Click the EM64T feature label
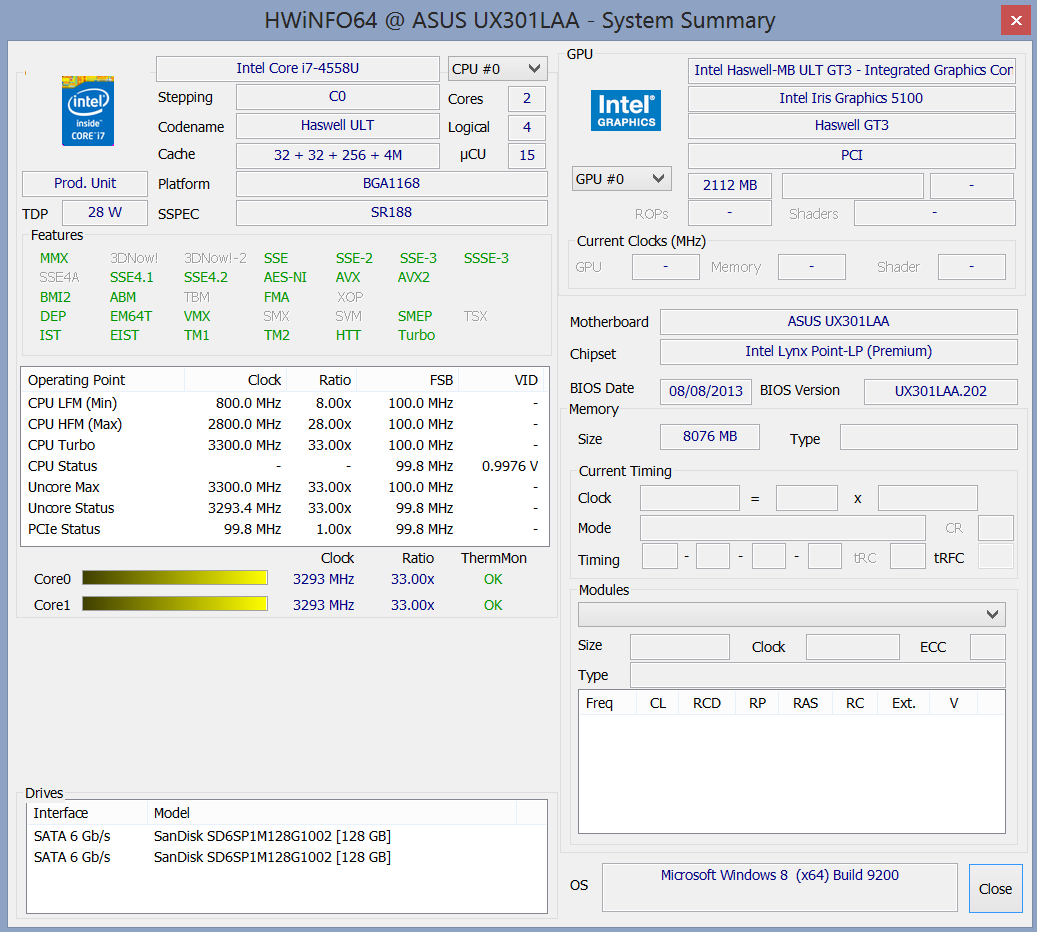The height and width of the screenshot is (932, 1037). [x=130, y=316]
